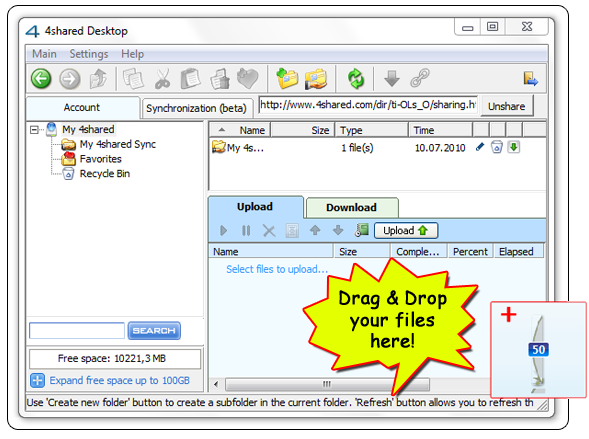Click the pencil edit icon in My 4s row

[x=480, y=147]
